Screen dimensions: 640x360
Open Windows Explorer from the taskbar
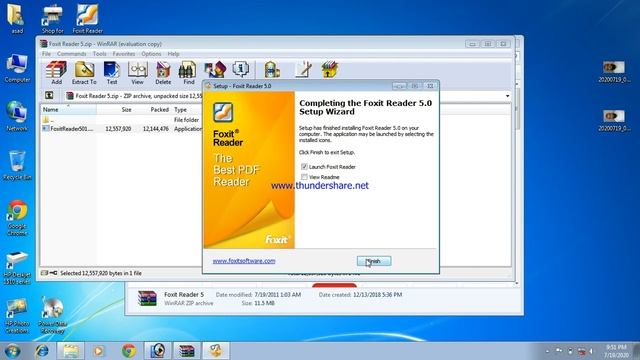coord(71,351)
